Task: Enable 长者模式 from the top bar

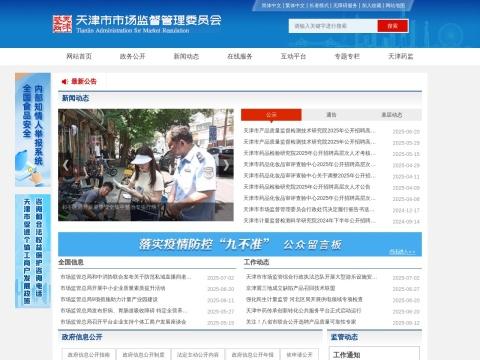Action: (x=319, y=5)
